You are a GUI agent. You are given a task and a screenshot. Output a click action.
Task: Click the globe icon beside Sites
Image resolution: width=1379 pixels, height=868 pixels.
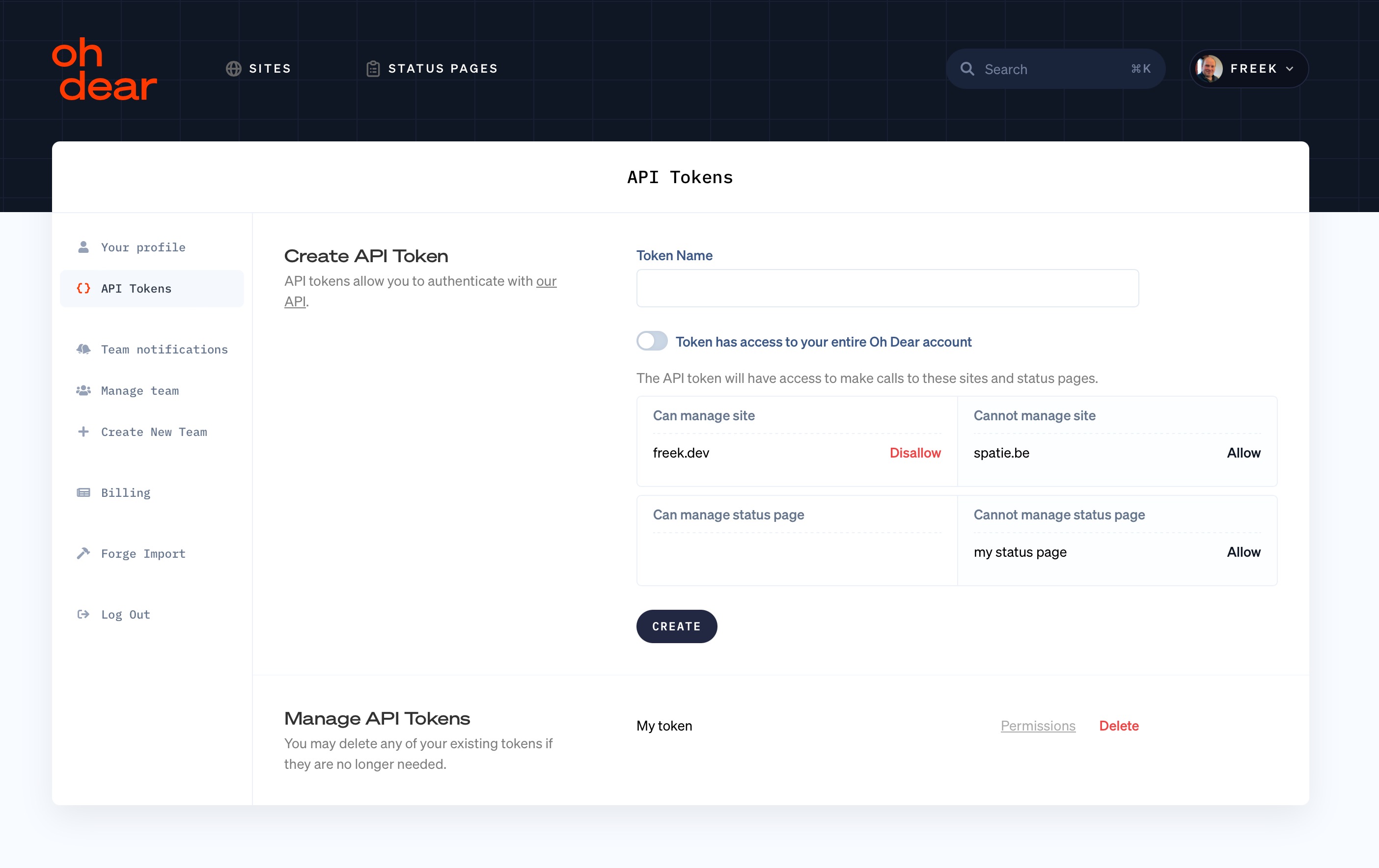click(234, 69)
